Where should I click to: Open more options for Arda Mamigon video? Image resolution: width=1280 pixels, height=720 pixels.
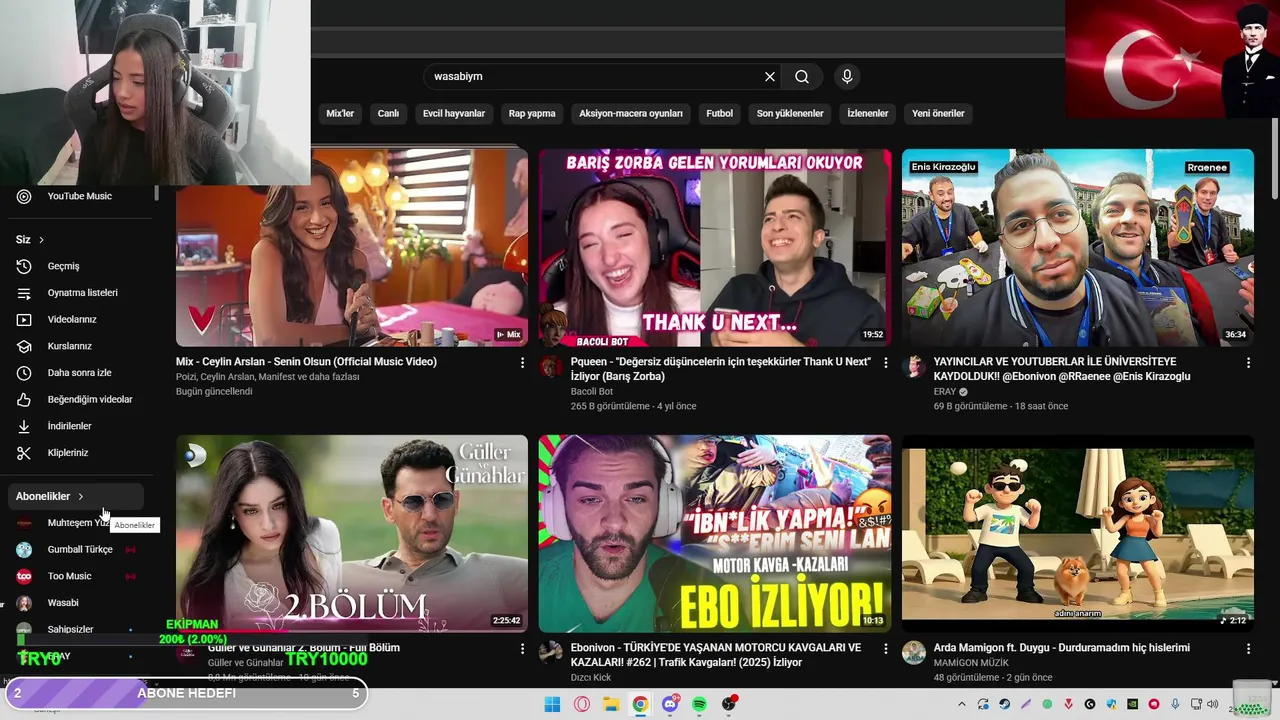(x=1248, y=649)
